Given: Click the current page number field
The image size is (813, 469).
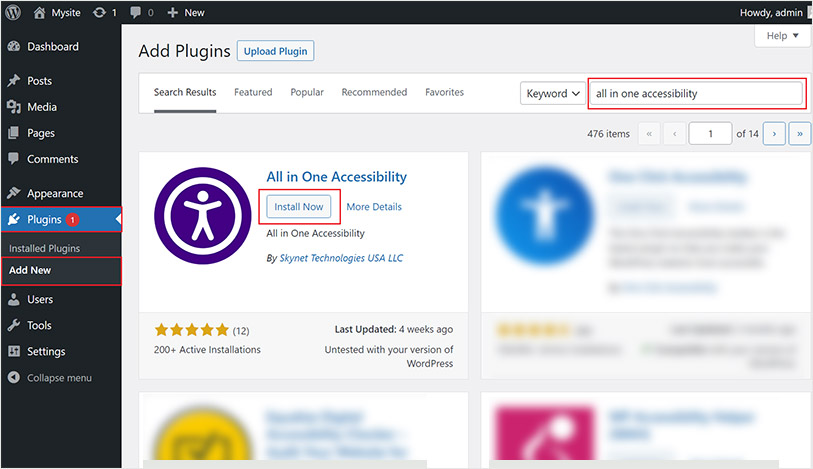Looking at the screenshot, I should [710, 134].
